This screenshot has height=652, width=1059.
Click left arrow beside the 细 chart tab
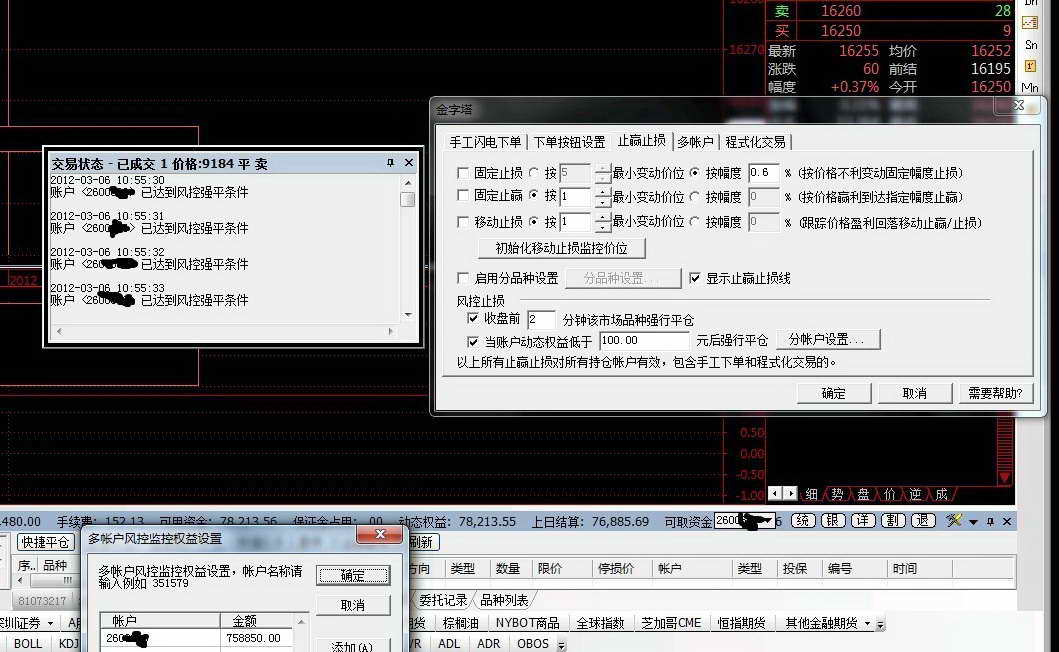[x=776, y=493]
